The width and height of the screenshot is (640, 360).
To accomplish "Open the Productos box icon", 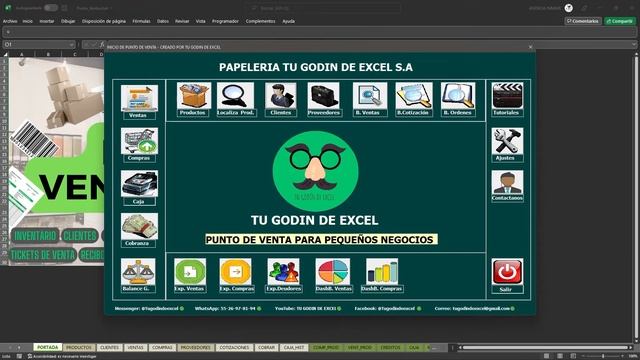I will click(x=194, y=96).
